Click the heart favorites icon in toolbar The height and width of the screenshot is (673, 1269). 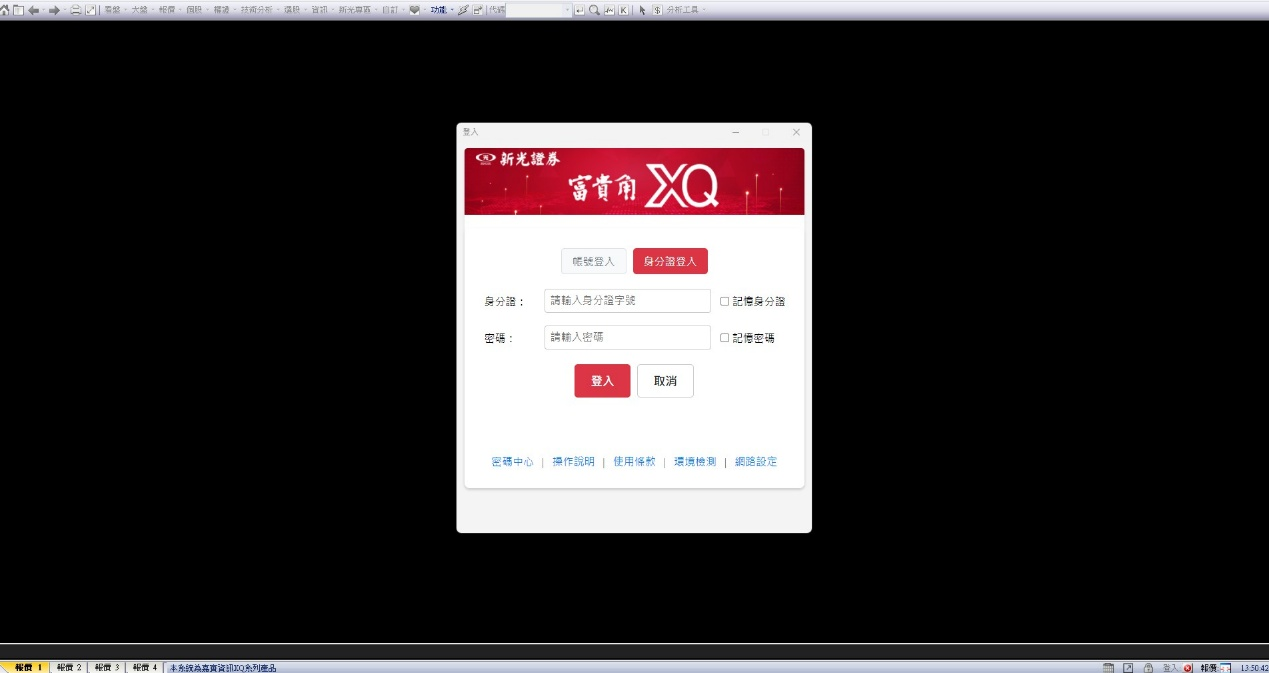point(414,10)
